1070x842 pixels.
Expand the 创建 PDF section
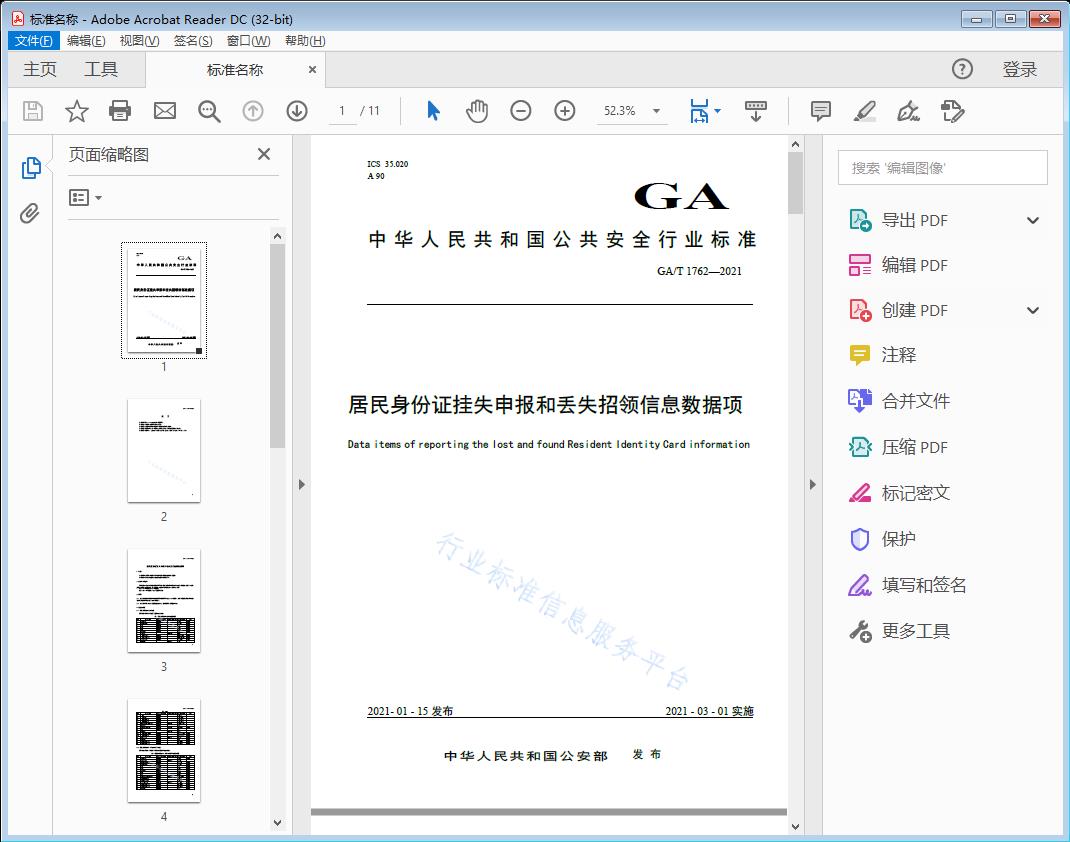coord(1033,311)
